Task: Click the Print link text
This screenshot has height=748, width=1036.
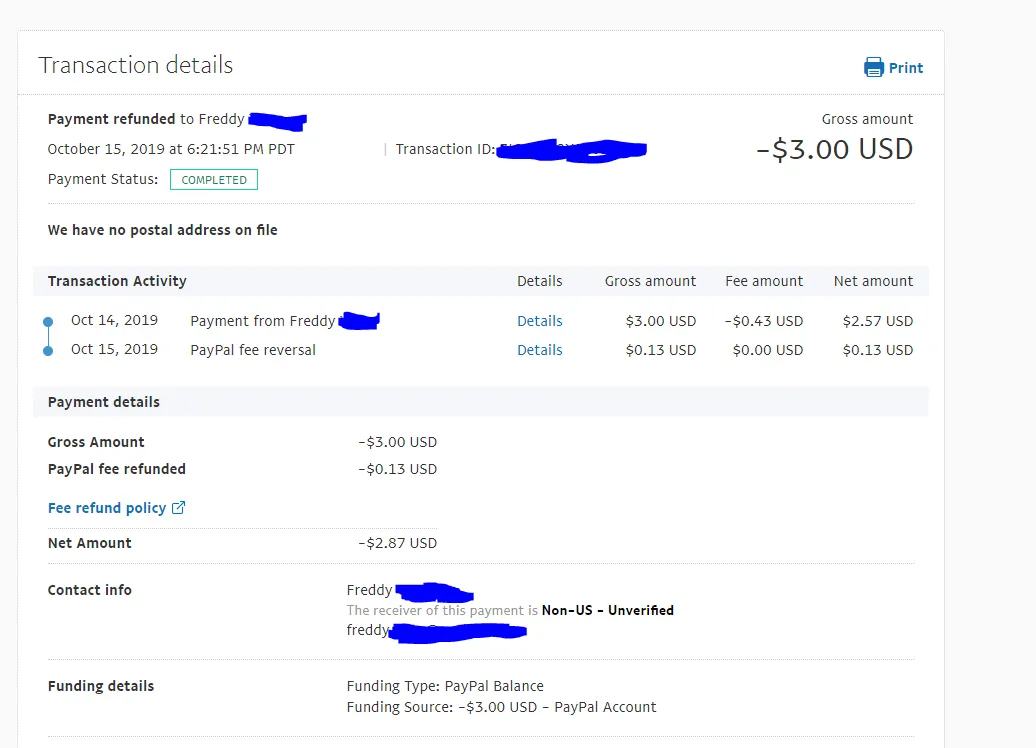Action: coord(906,68)
